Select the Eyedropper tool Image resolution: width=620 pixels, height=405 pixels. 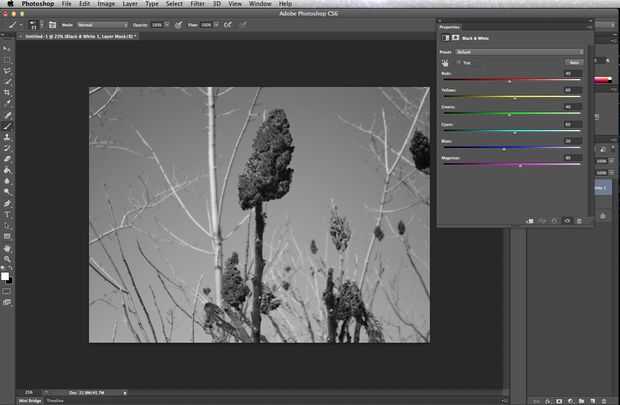pos(7,103)
